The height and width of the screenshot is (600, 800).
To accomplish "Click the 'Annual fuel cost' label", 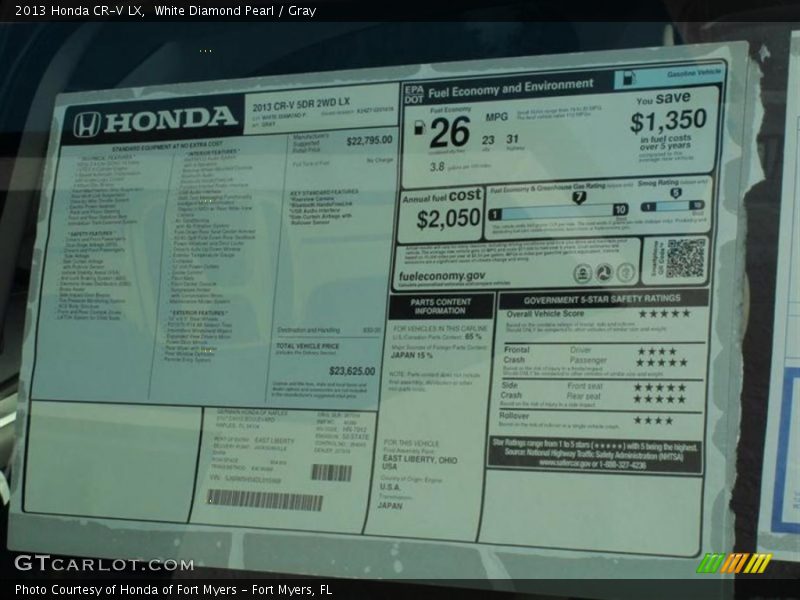I will click(442, 196).
